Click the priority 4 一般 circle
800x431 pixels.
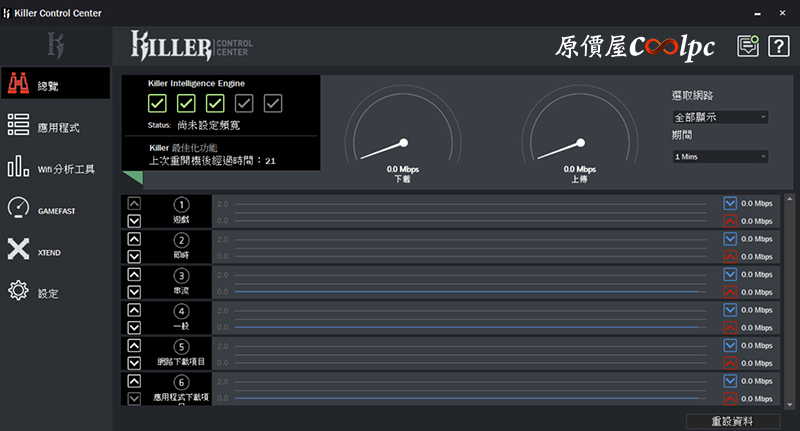[181, 311]
